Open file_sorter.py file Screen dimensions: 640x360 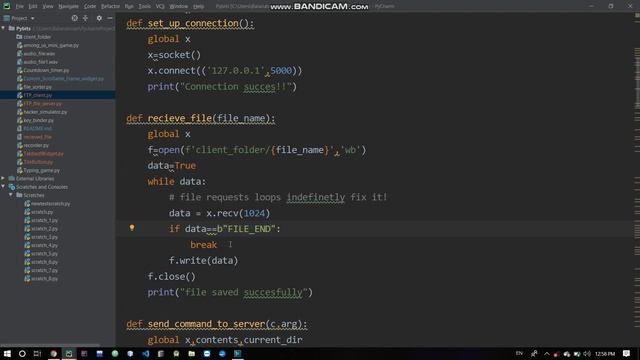pos(38,87)
